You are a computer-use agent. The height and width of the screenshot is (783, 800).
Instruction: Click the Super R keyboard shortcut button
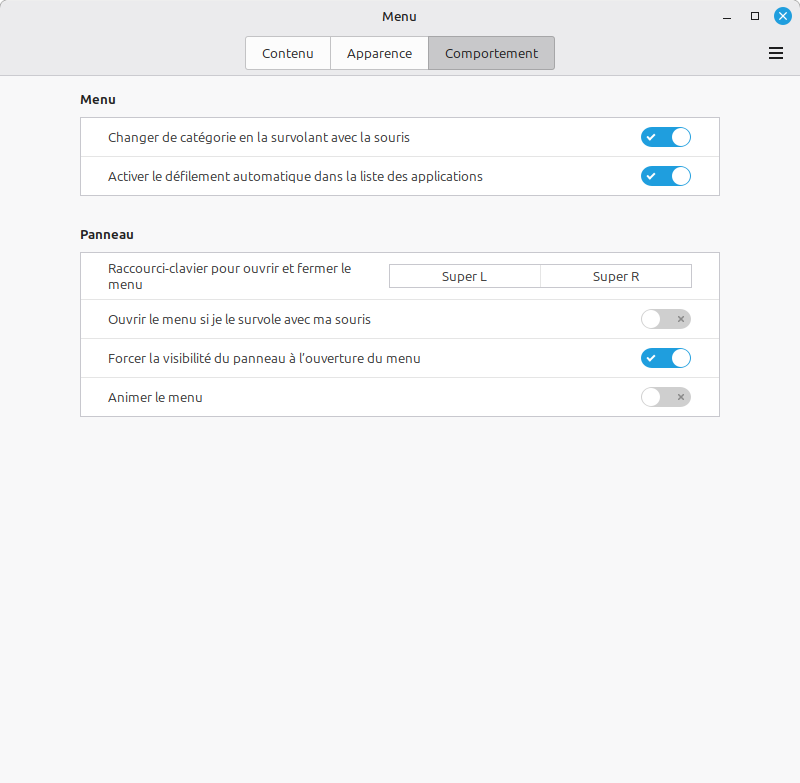click(616, 276)
